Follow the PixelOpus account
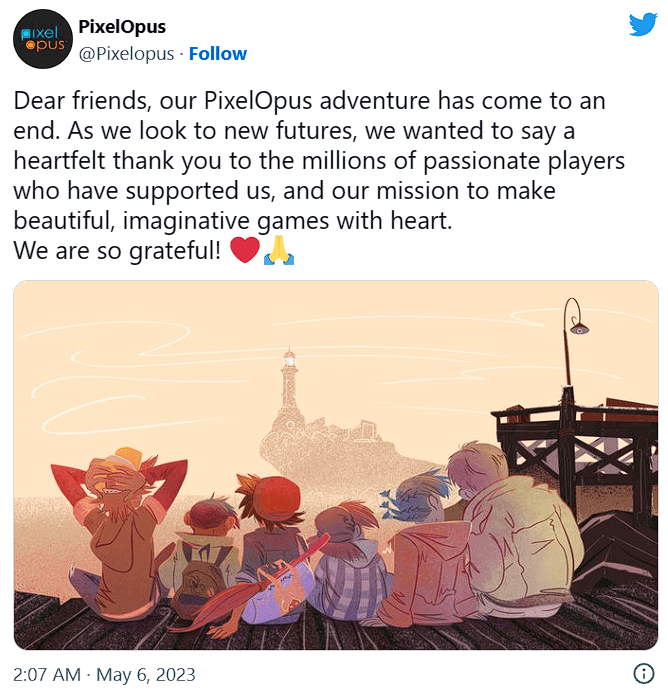 click(x=218, y=54)
